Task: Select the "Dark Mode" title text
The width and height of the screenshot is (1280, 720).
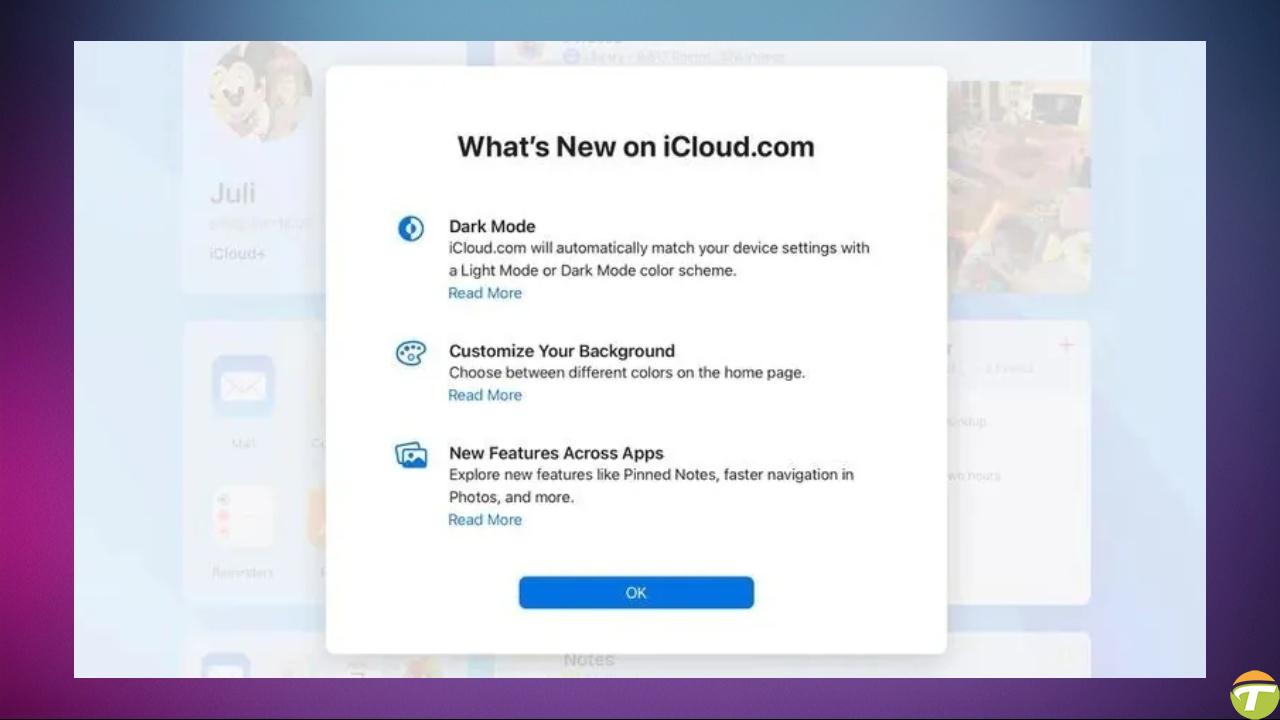Action: click(492, 226)
